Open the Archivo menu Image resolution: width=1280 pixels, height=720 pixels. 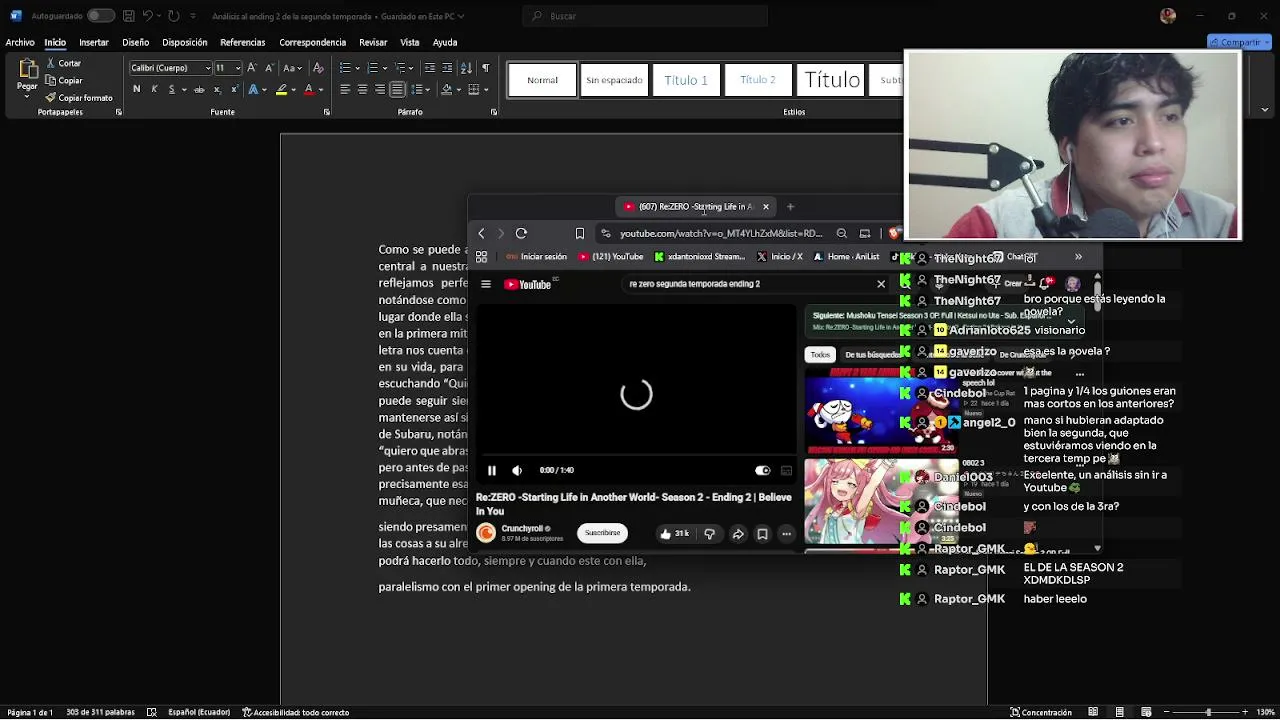point(20,43)
